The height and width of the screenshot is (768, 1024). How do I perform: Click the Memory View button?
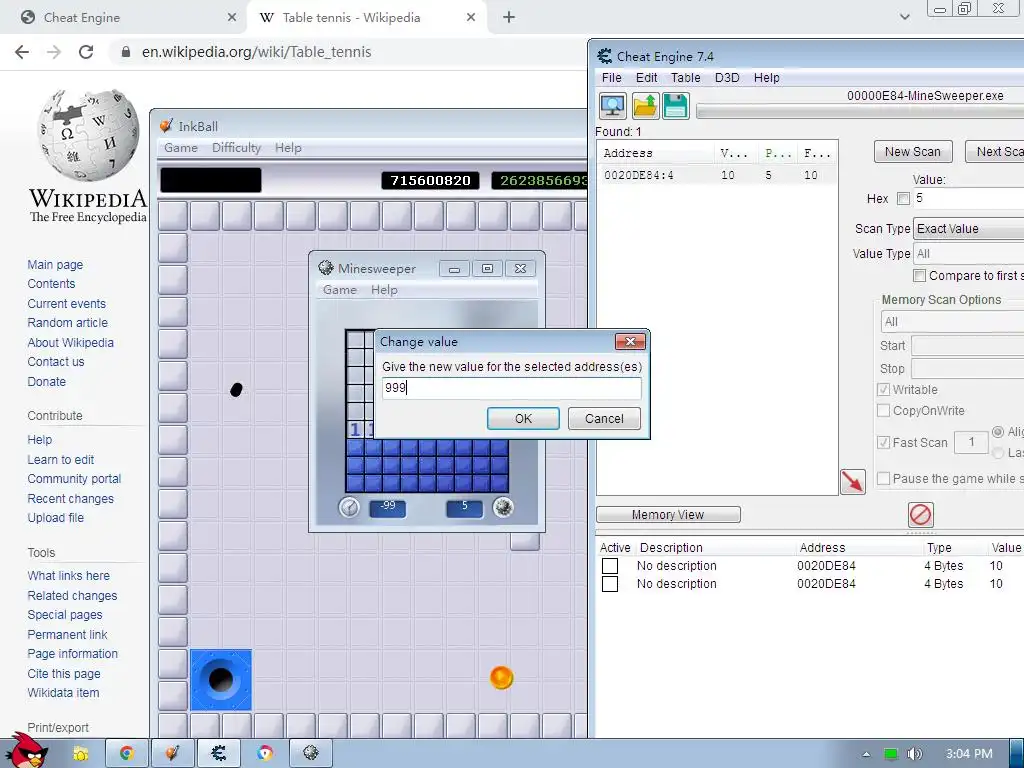click(668, 515)
